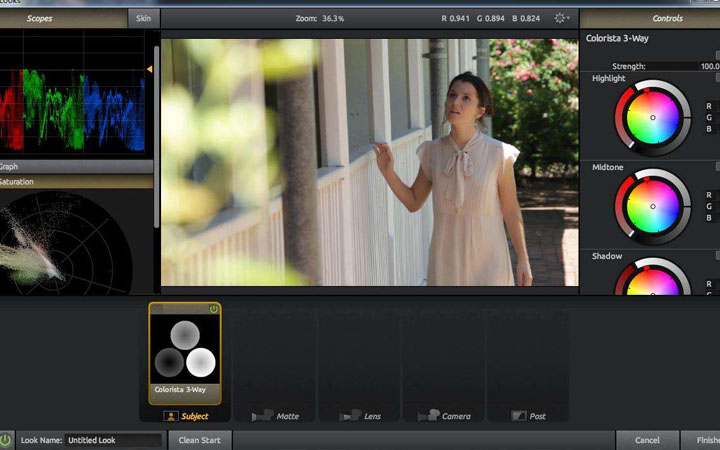The width and height of the screenshot is (720, 450).
Task: Toggle the look power button beside Look Name
Action: pos(7,440)
